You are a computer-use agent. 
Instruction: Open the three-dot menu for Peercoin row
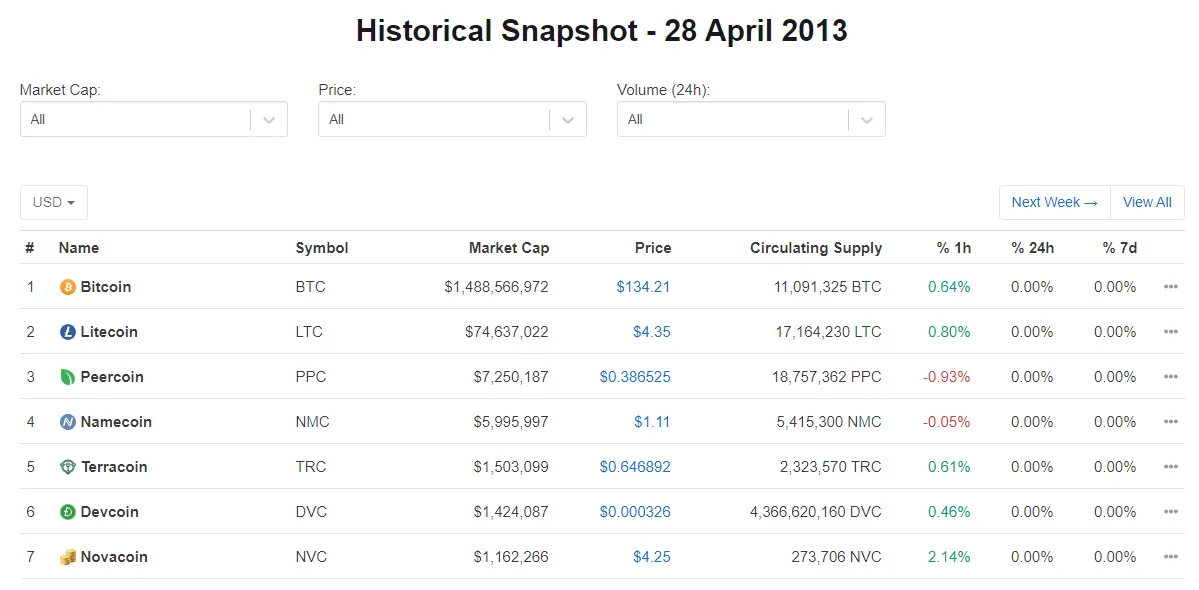pyautogui.click(x=1170, y=377)
